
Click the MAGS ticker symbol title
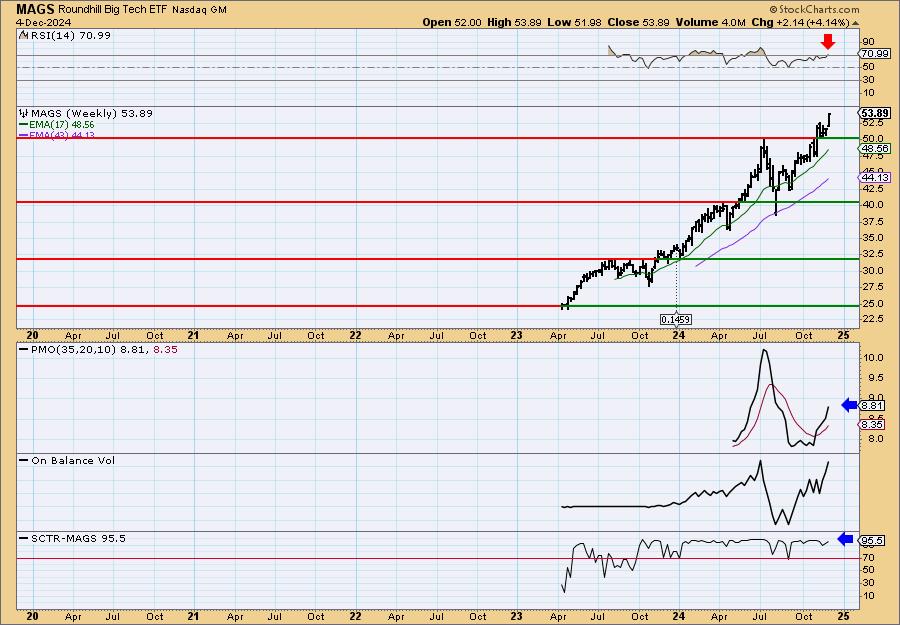(35, 9)
